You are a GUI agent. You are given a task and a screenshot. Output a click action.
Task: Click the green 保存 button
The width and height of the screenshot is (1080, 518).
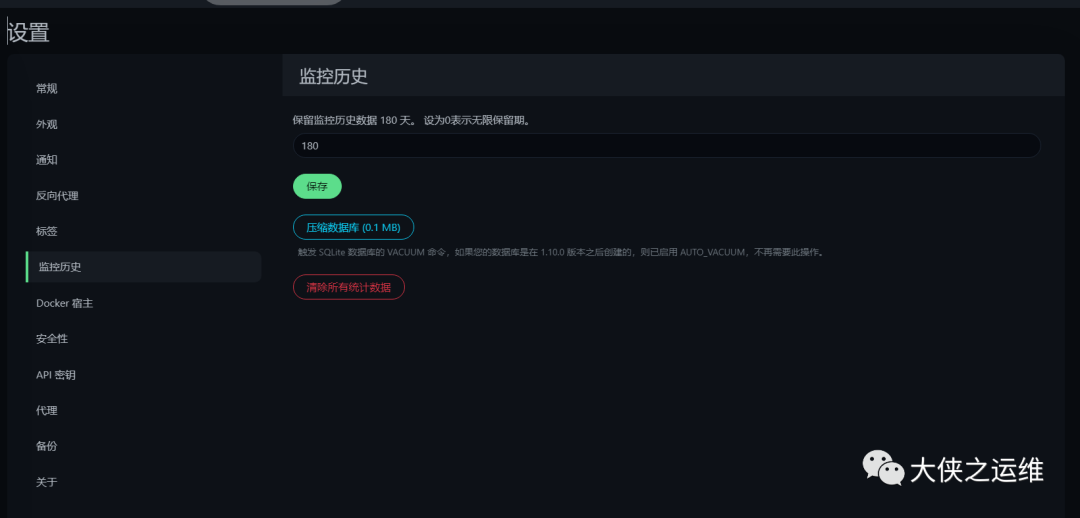(x=317, y=187)
